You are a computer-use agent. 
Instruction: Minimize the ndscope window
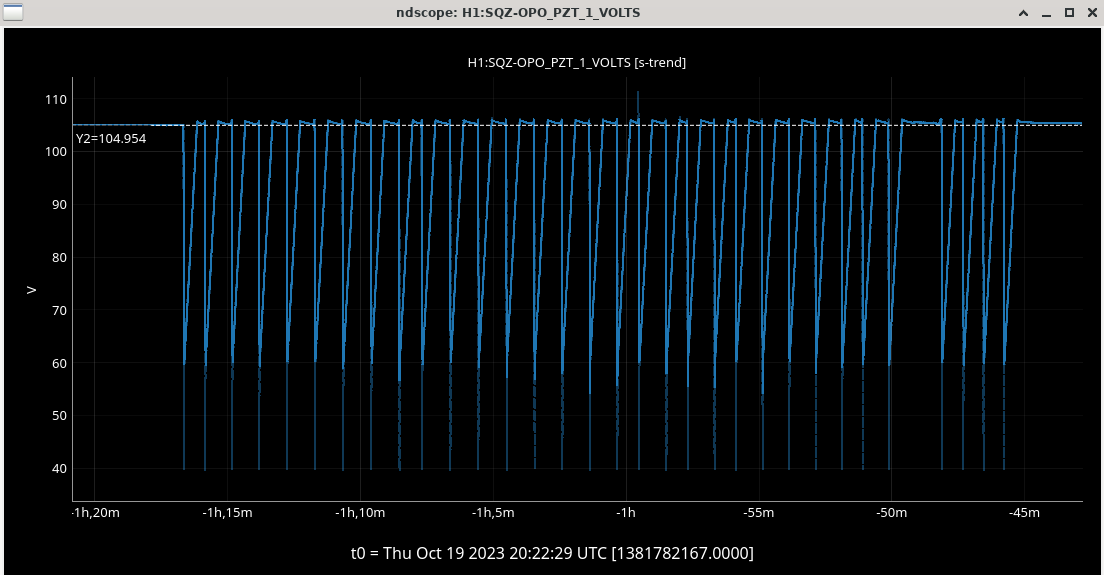pos(1046,13)
